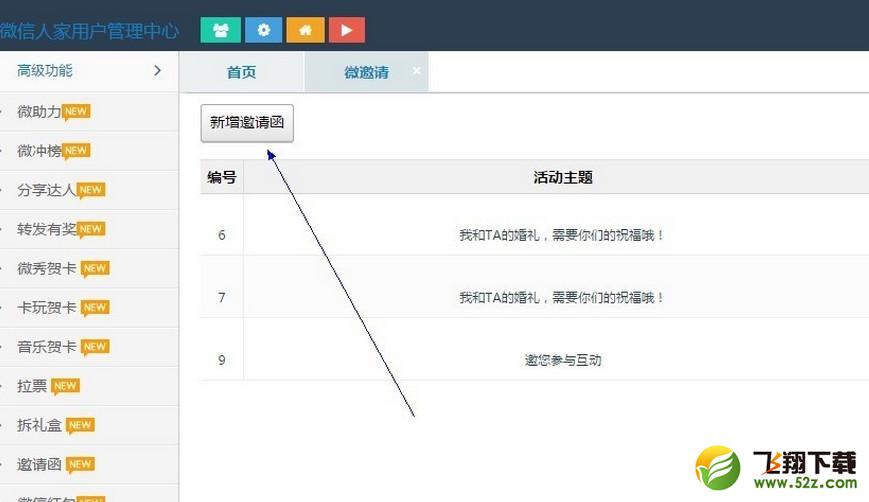Open the blue gear settings button
The height and width of the screenshot is (502, 869).
coord(263,30)
